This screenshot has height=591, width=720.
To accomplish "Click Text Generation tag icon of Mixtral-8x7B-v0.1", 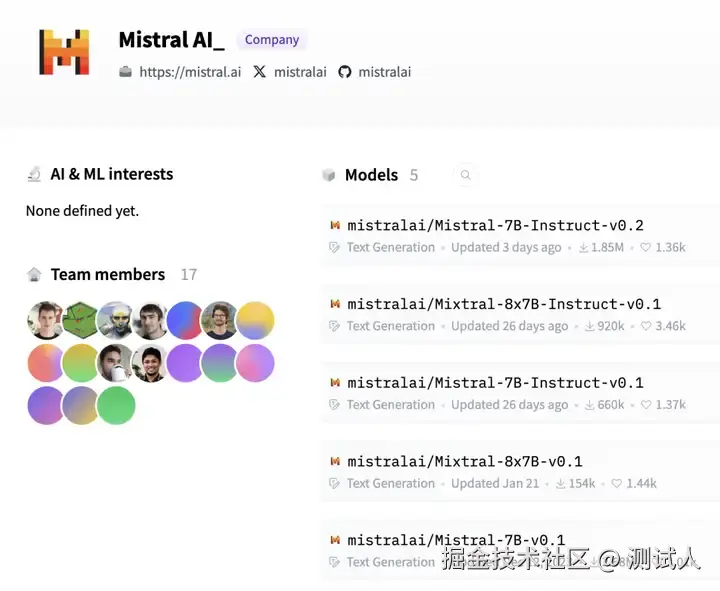I will [x=334, y=484].
